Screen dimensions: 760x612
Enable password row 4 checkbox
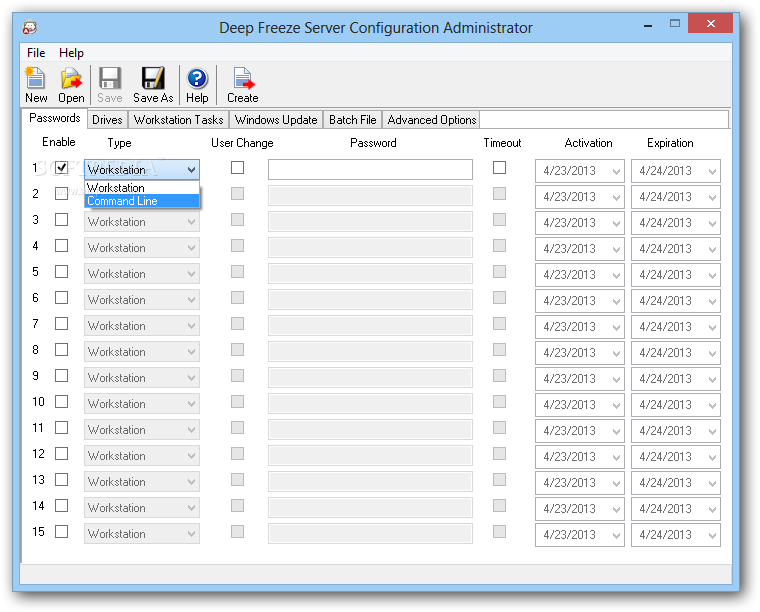(61, 246)
